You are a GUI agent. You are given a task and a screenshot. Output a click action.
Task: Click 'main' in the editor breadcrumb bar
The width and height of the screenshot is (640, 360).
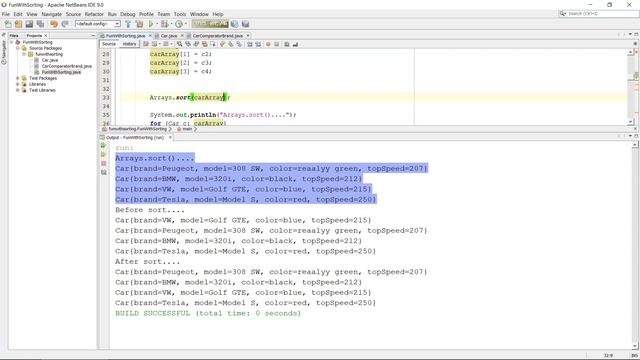pyautogui.click(x=187, y=129)
